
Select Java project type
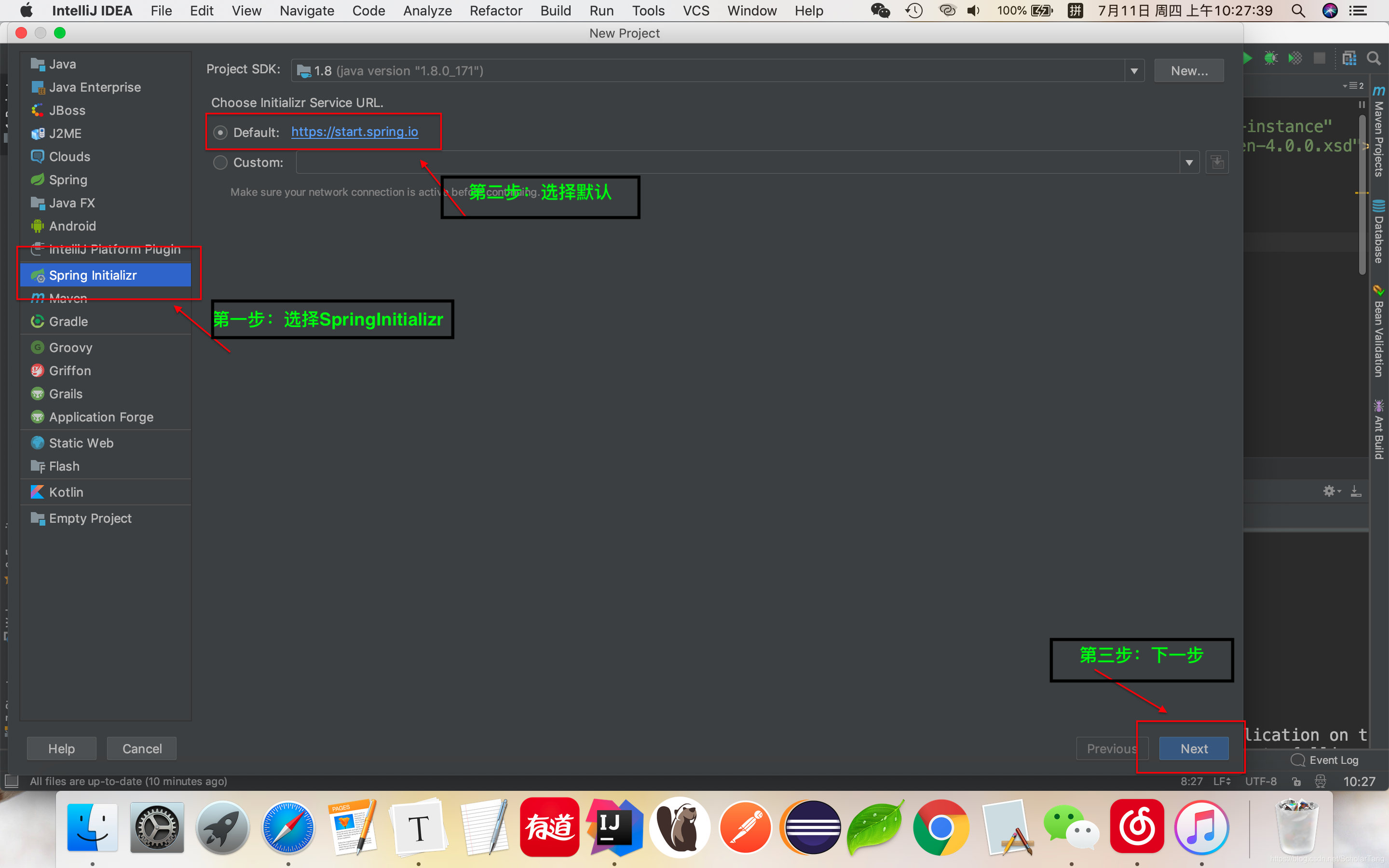(x=106, y=64)
